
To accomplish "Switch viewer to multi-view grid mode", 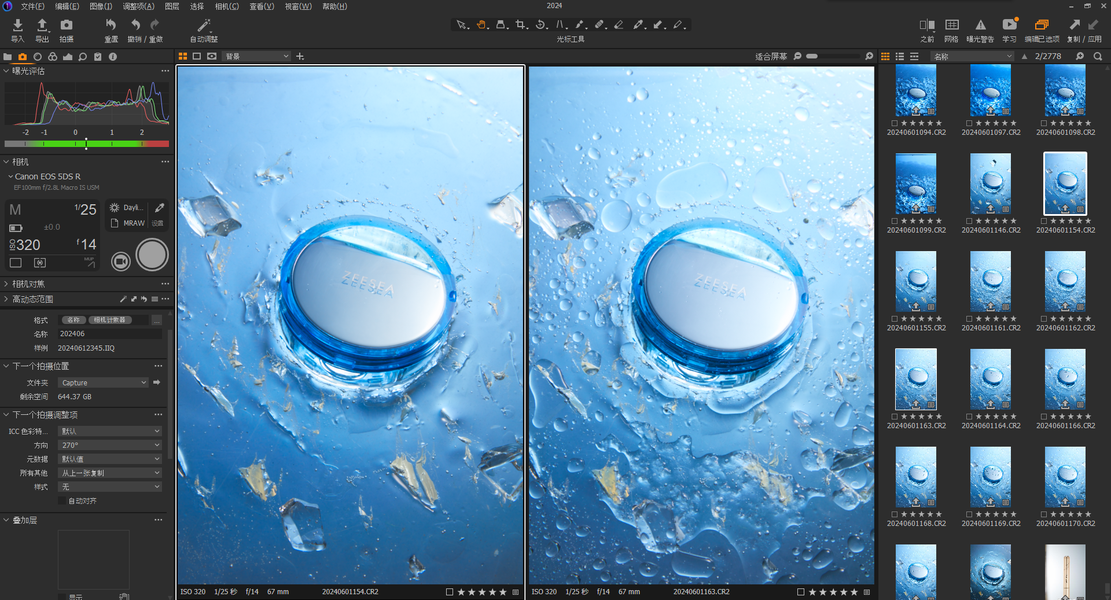I will tap(183, 56).
